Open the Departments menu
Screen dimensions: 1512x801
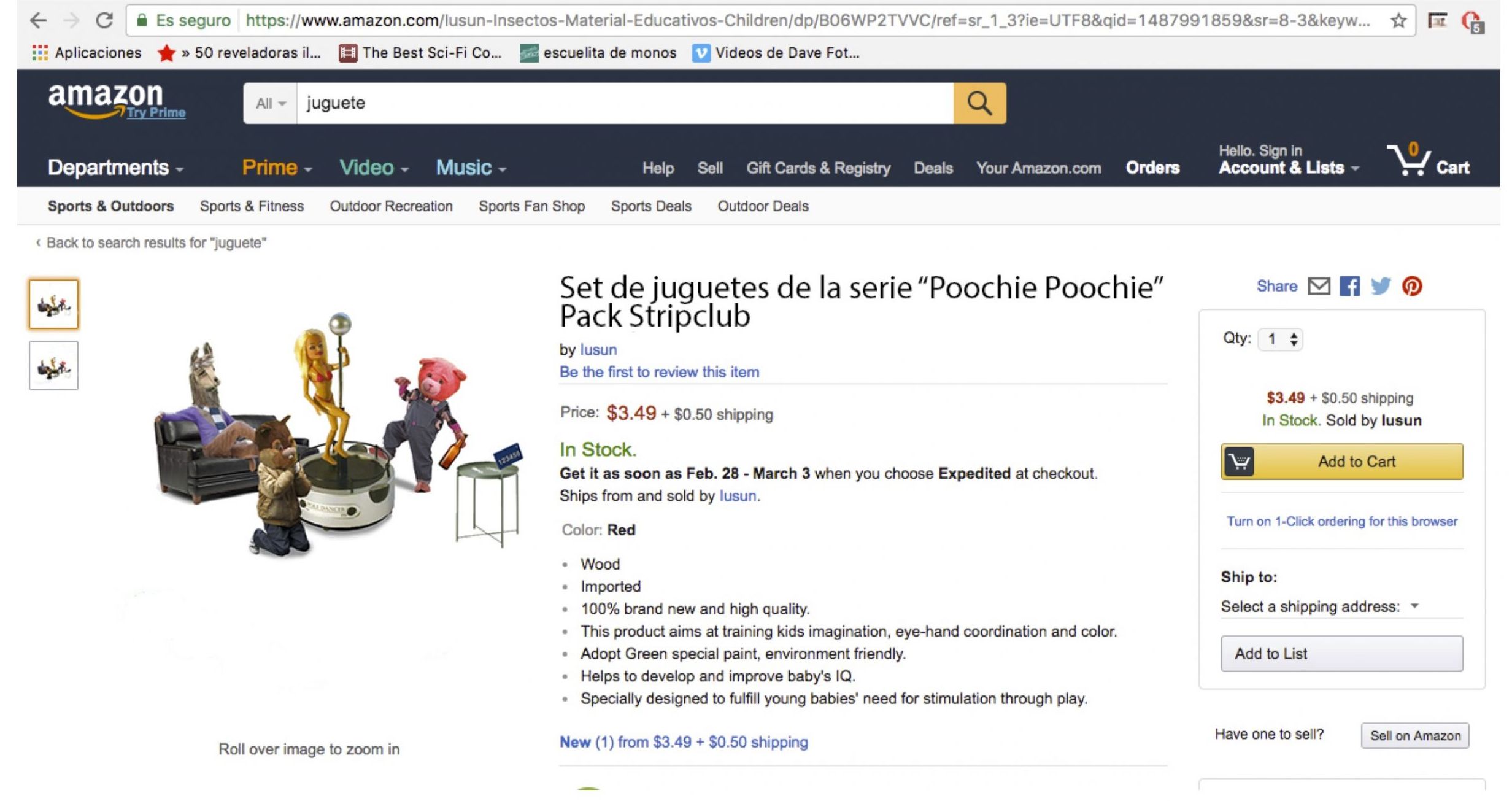click(115, 168)
